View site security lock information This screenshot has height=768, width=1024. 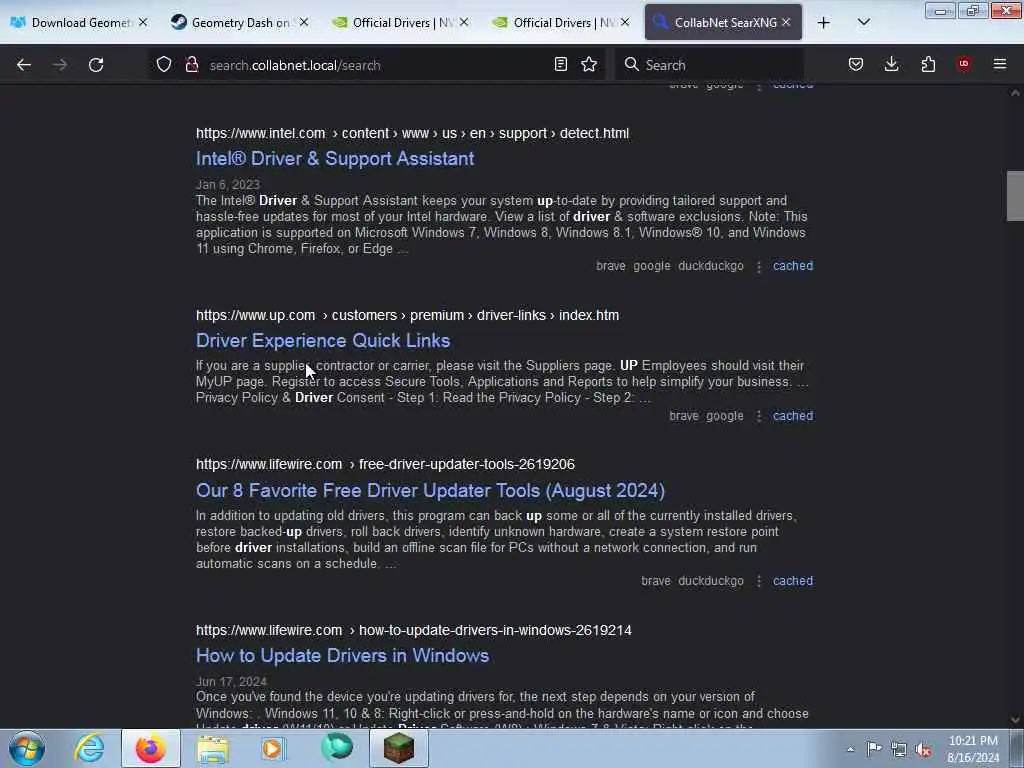191,64
